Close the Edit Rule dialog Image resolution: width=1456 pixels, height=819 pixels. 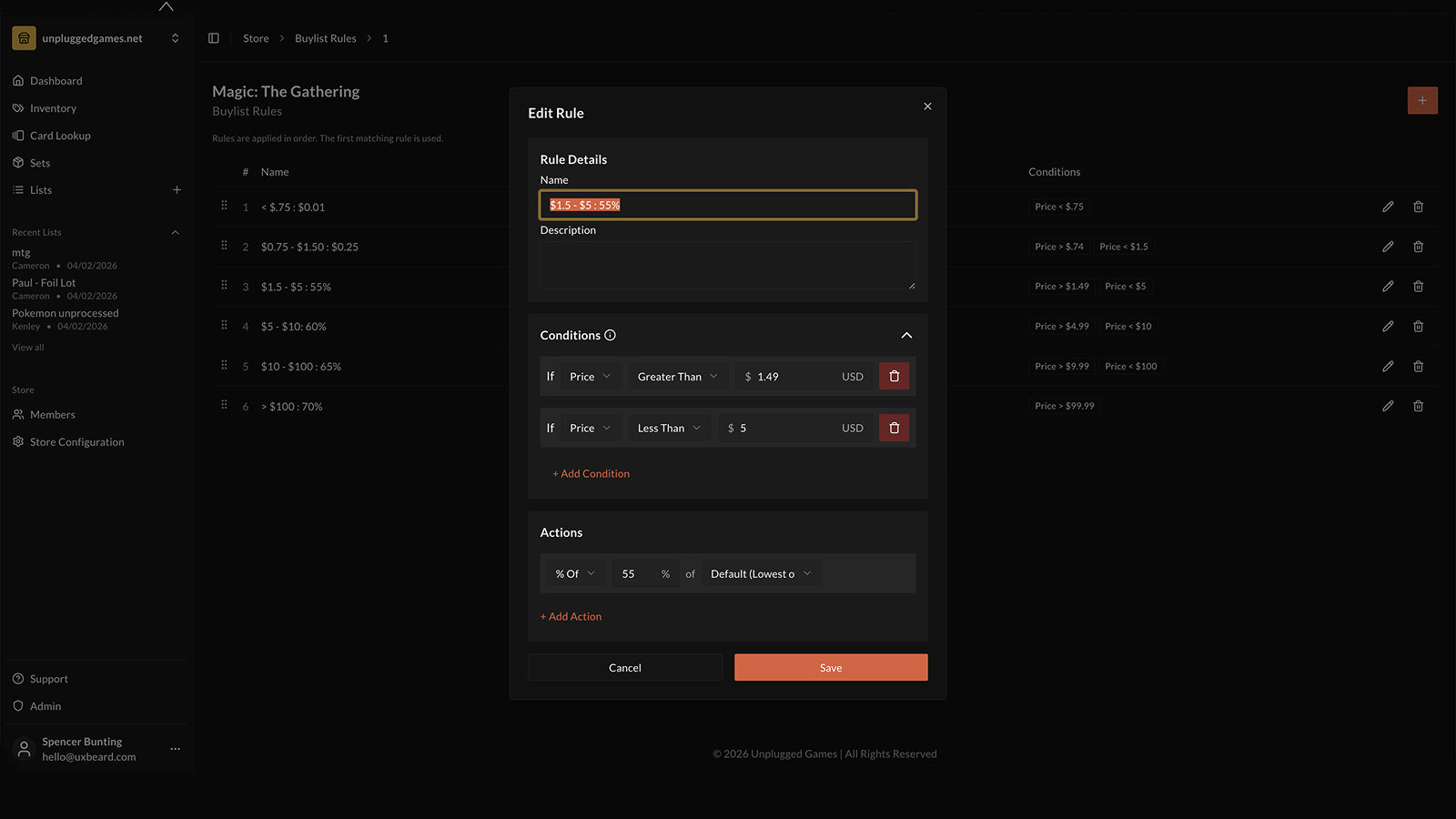927,106
